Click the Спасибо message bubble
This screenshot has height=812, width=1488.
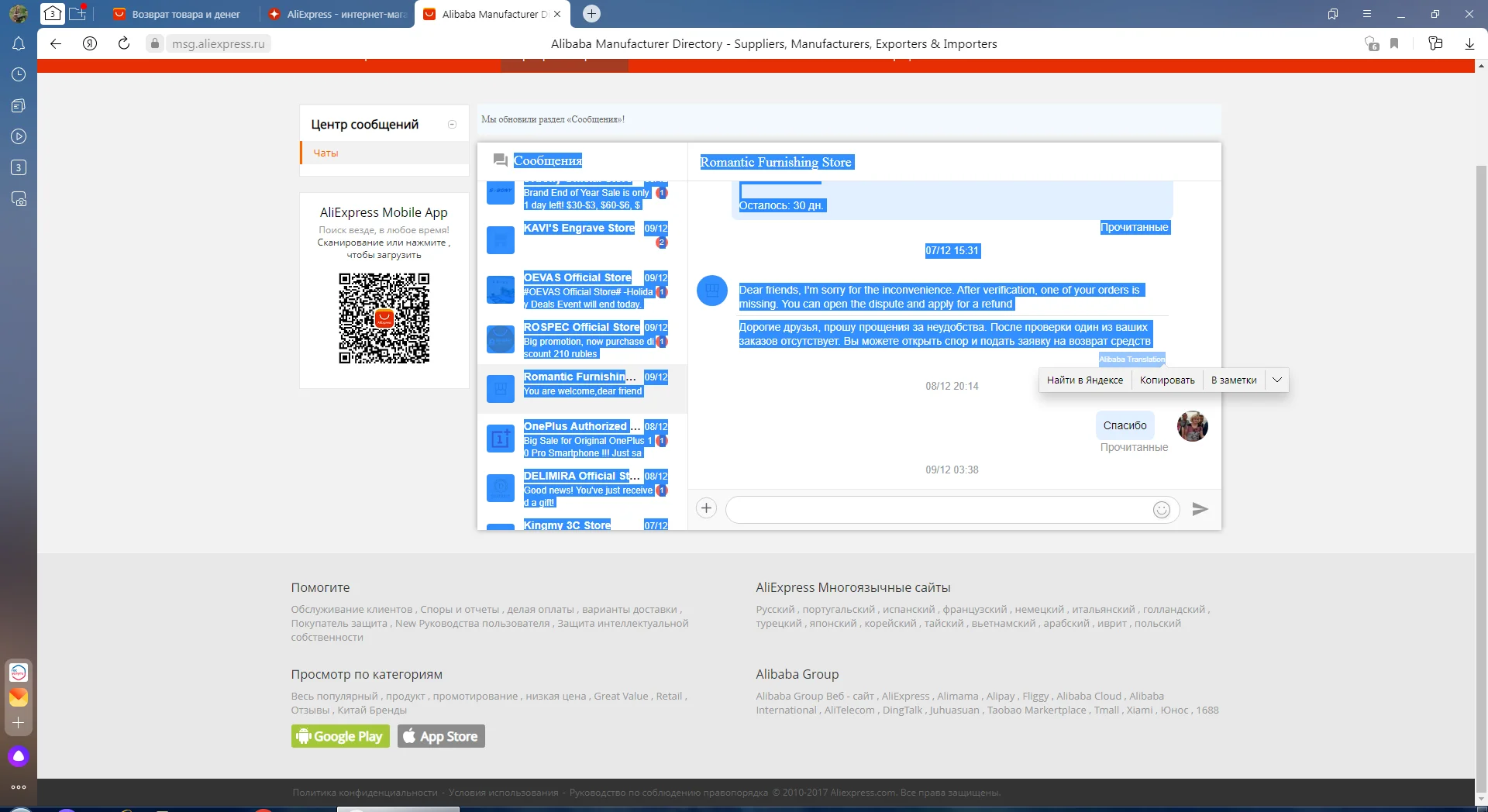1125,425
